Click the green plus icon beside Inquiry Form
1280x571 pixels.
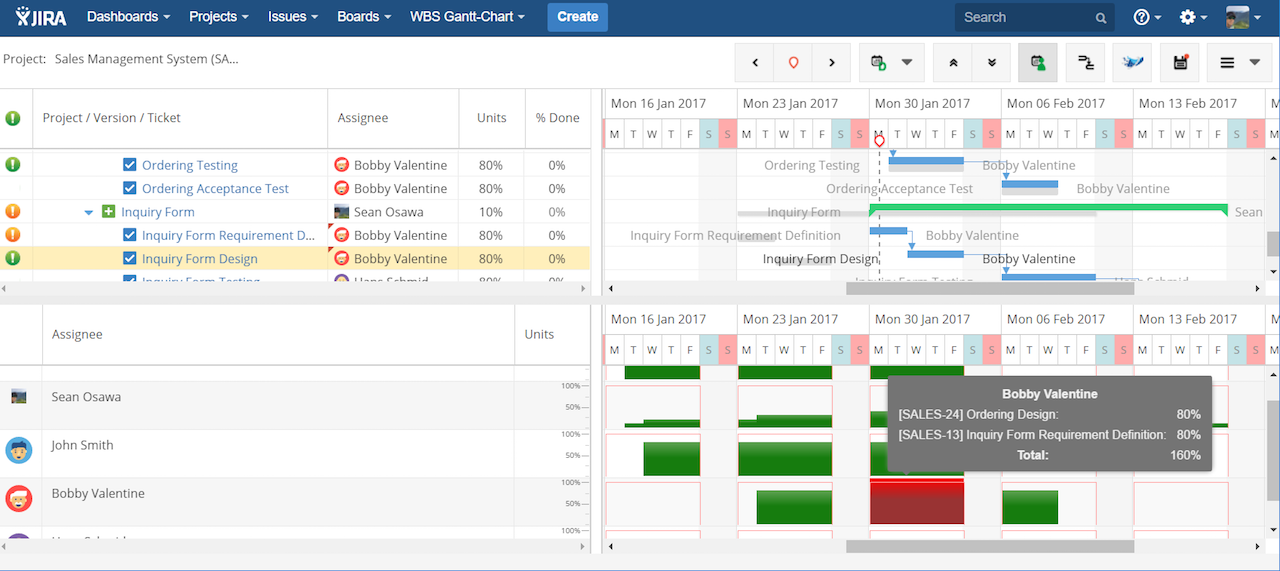[109, 212]
